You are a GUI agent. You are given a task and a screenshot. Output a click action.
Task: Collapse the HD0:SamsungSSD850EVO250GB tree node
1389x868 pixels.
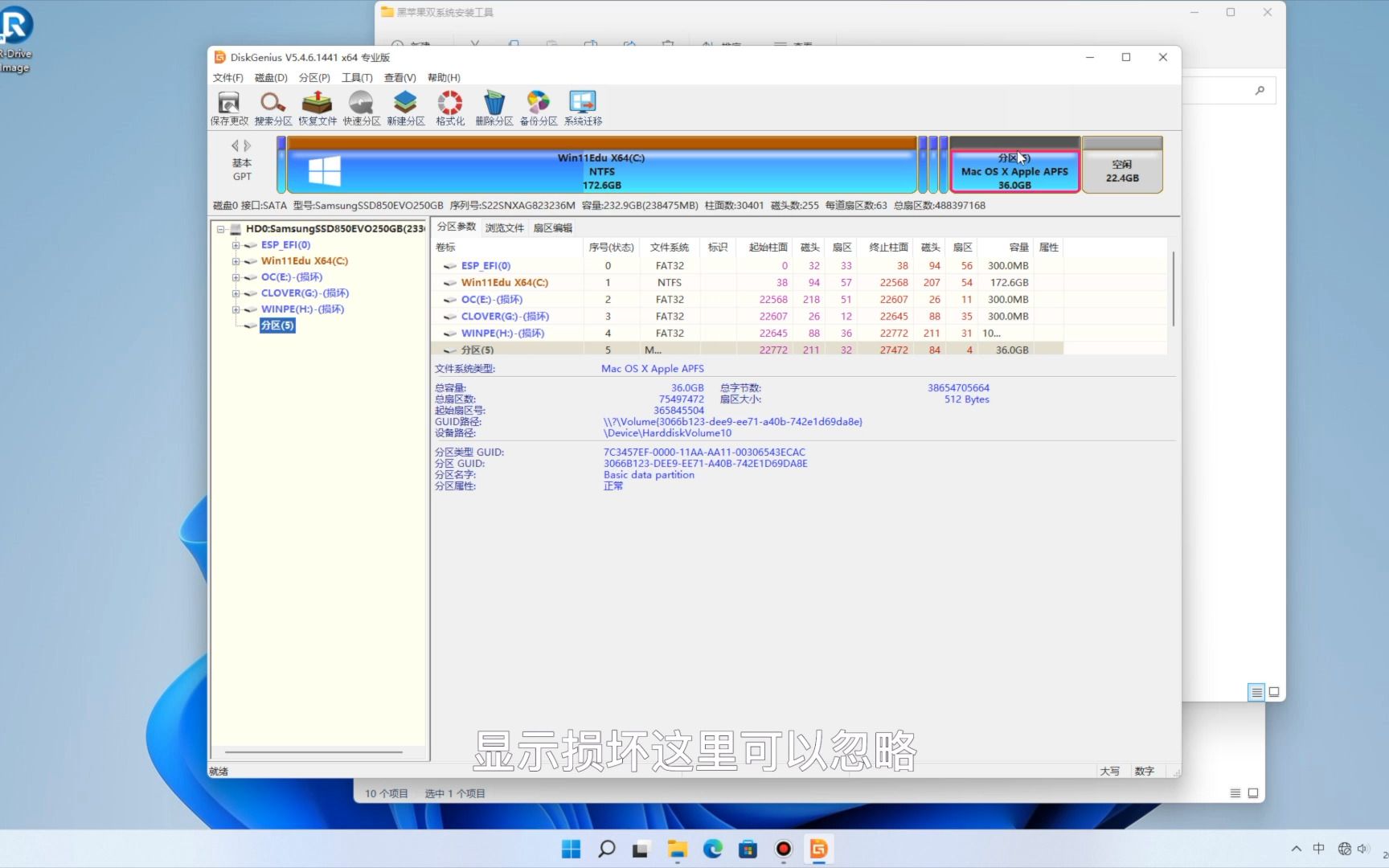pos(220,229)
